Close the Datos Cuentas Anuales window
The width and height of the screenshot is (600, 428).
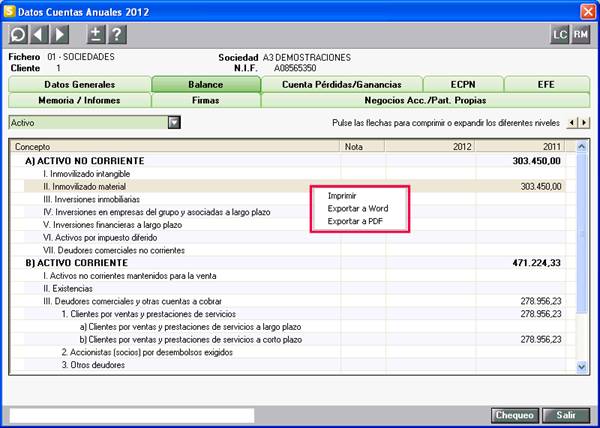pos(588,11)
